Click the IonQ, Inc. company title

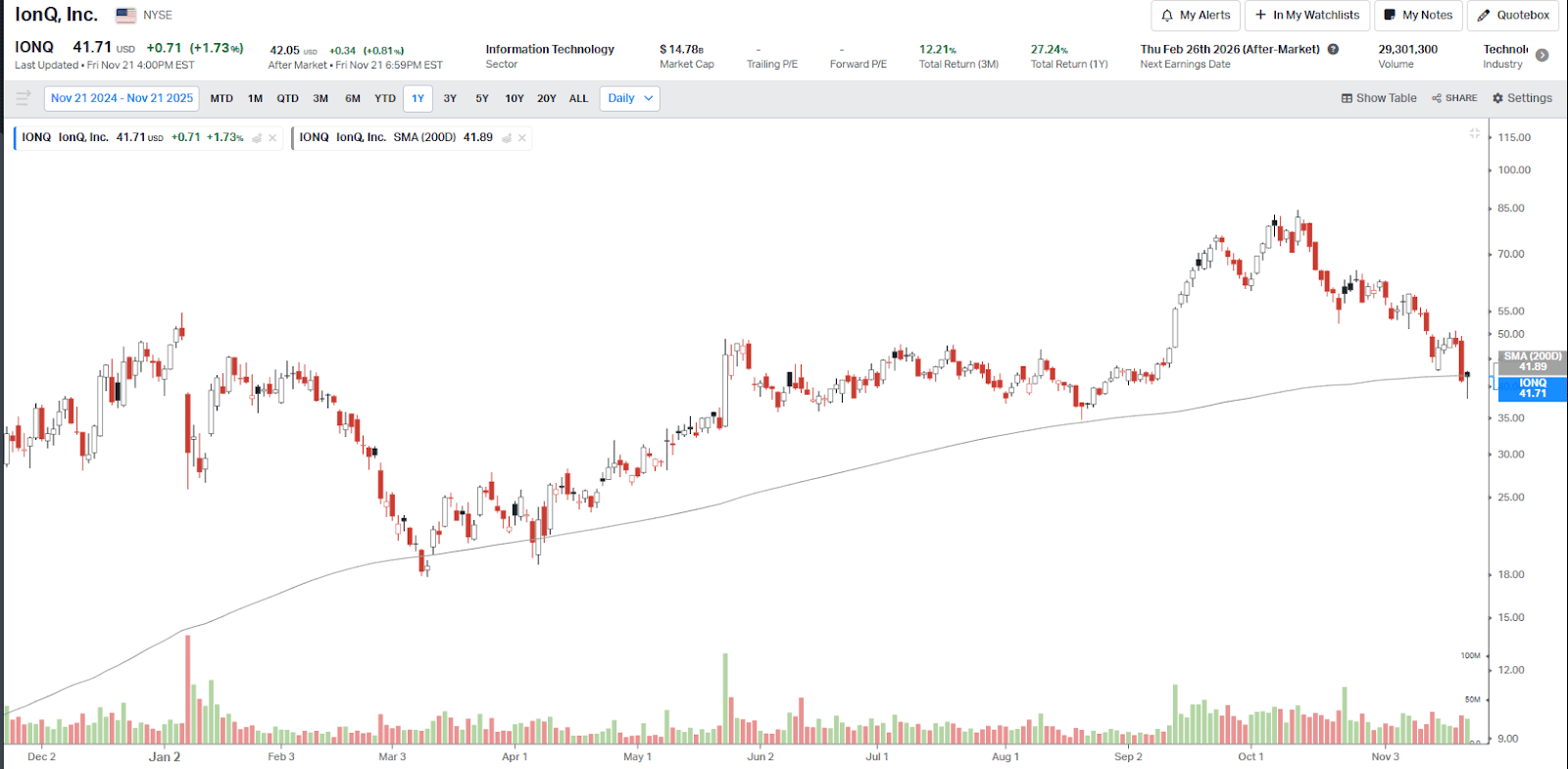pyautogui.click(x=56, y=15)
